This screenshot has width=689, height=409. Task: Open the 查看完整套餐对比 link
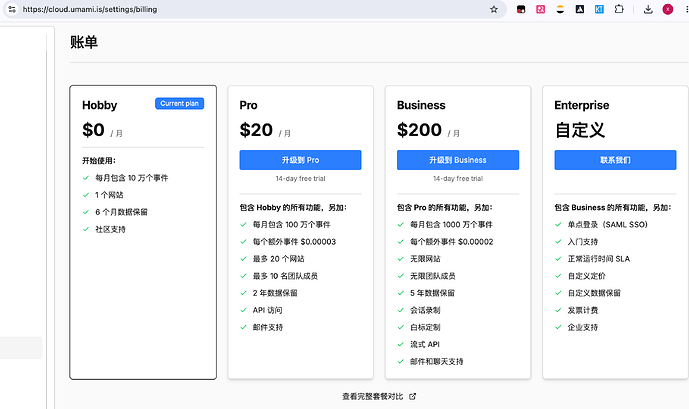point(372,396)
